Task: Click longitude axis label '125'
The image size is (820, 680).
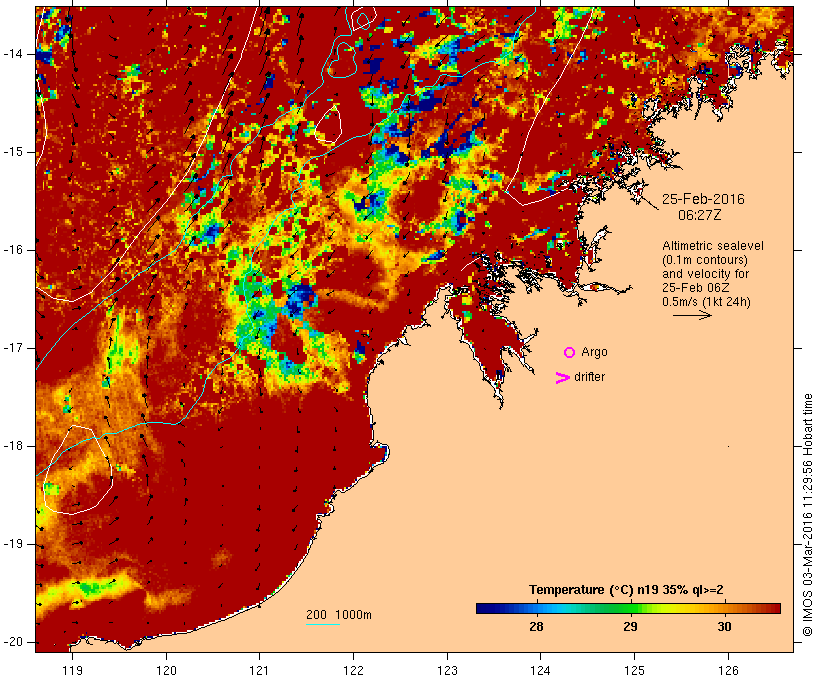Action: click(634, 671)
